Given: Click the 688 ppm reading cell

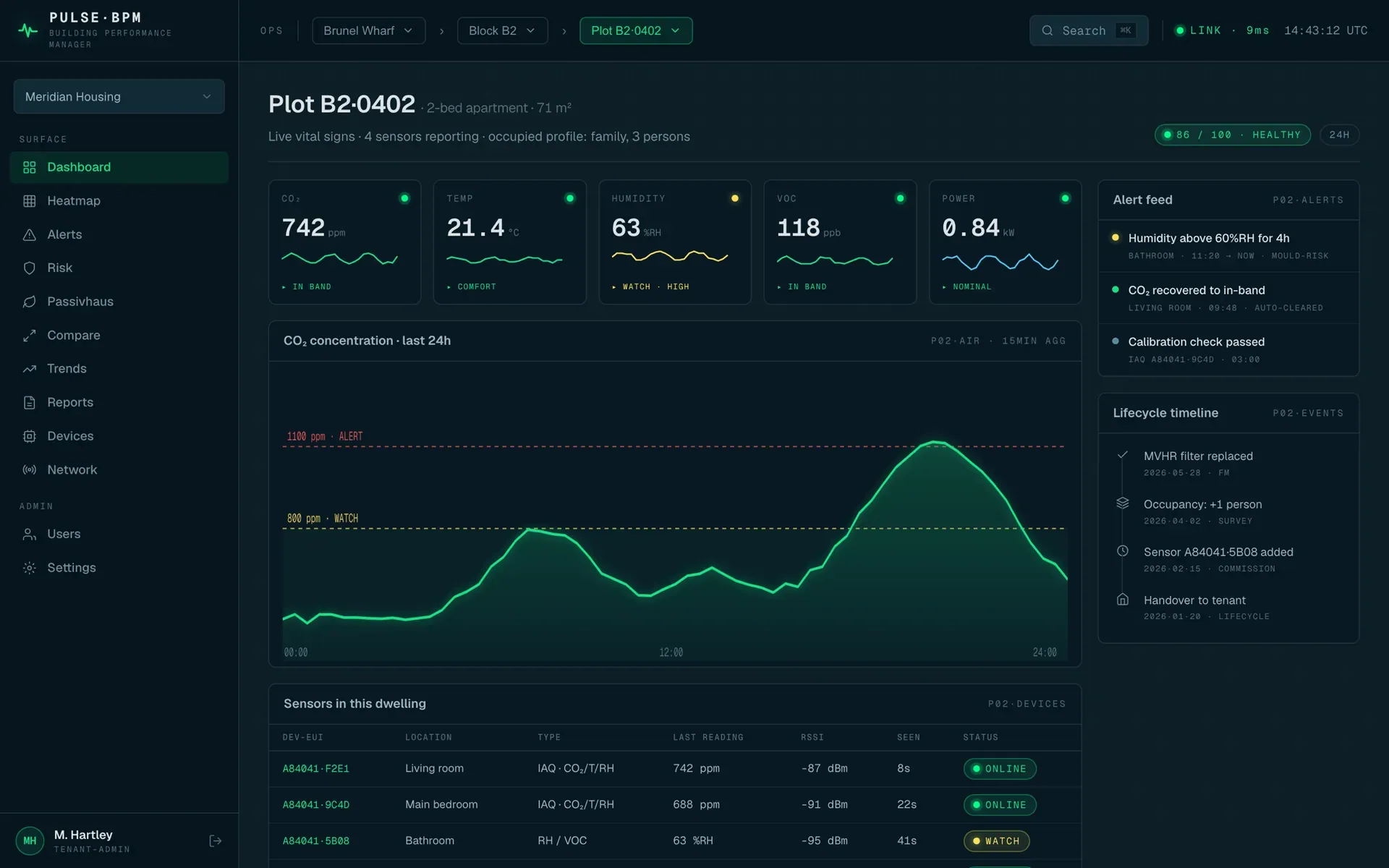Looking at the screenshot, I should pos(696,804).
